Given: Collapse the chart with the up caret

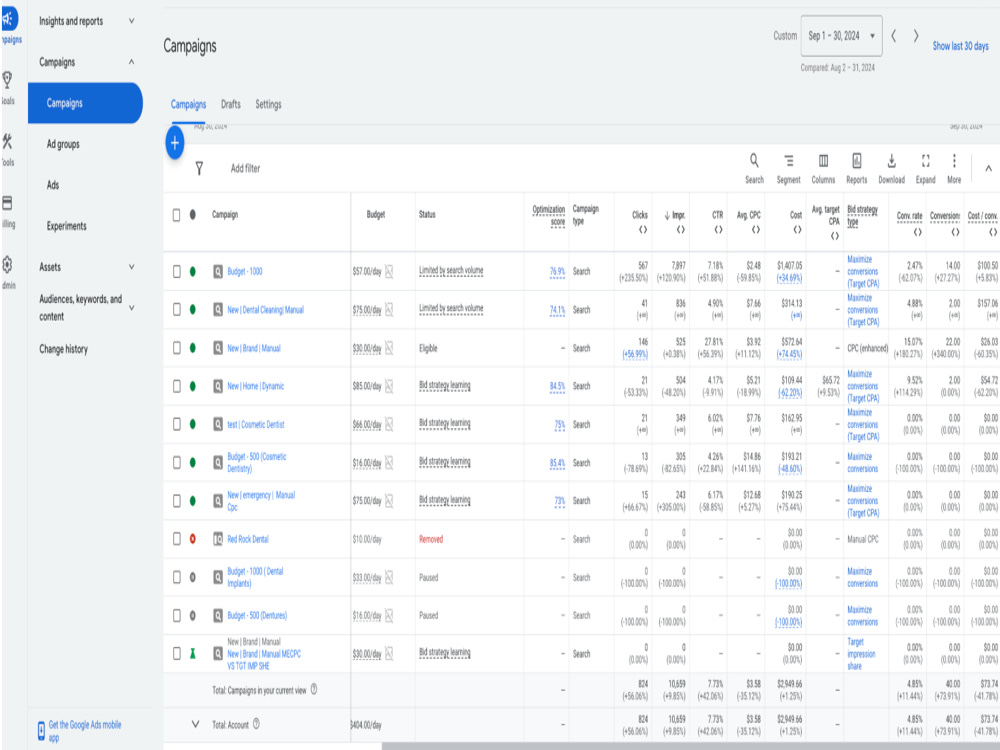Looking at the screenshot, I should [989, 168].
